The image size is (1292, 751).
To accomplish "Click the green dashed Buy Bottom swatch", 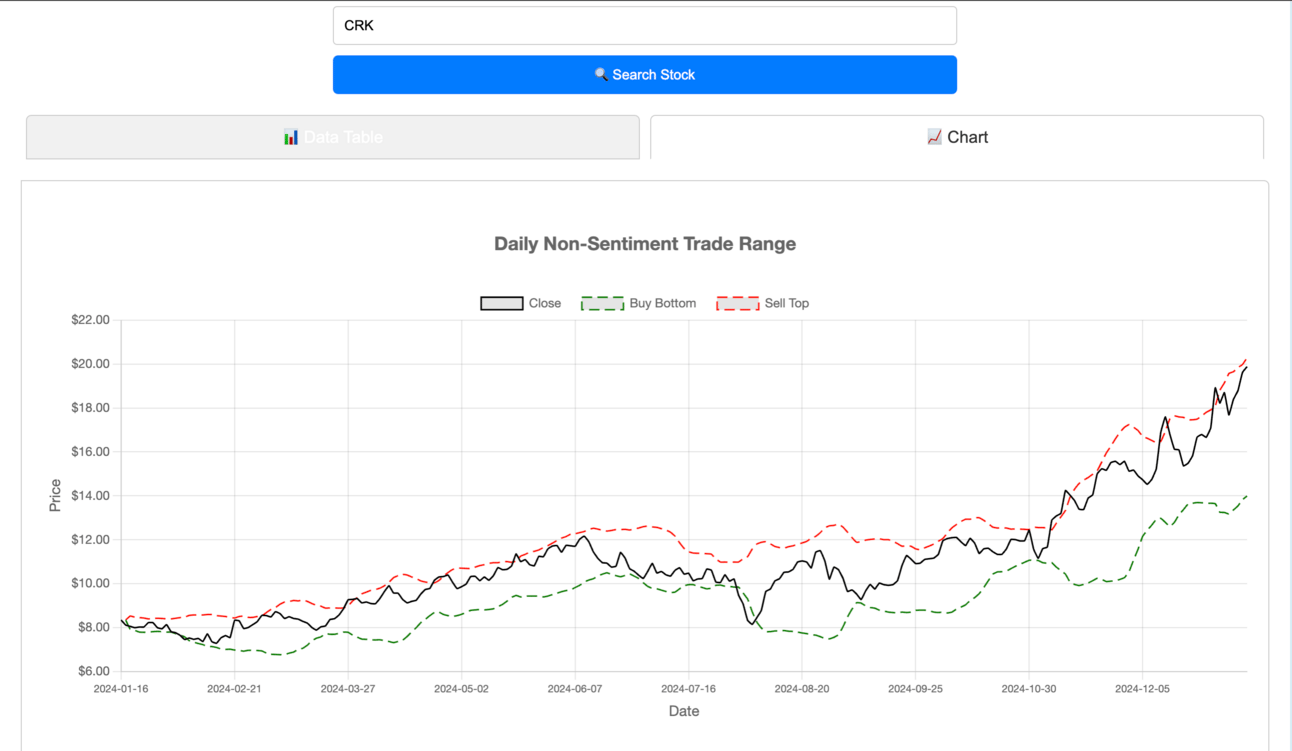I will 602,303.
